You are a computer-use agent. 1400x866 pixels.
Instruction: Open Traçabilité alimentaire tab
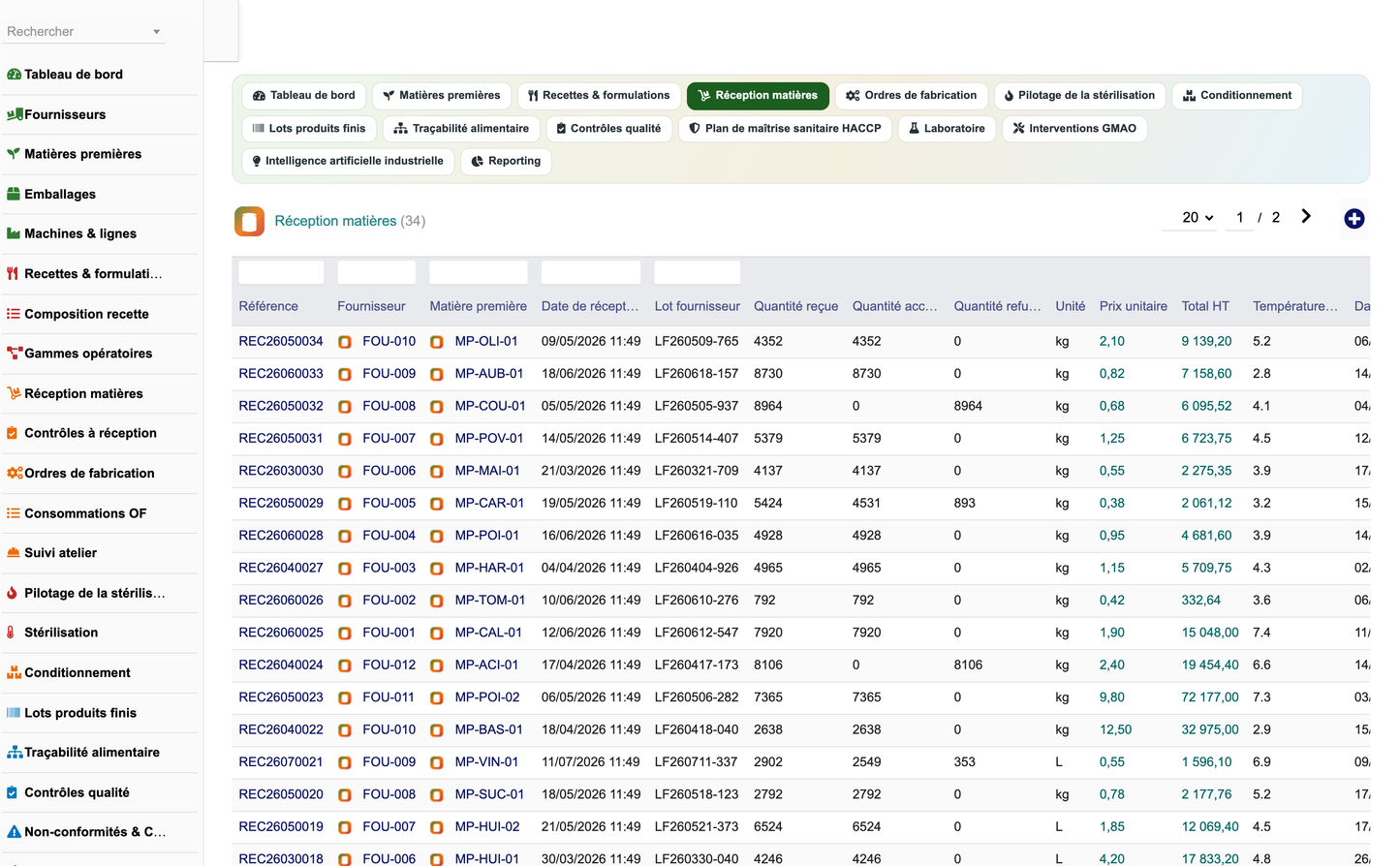click(461, 129)
